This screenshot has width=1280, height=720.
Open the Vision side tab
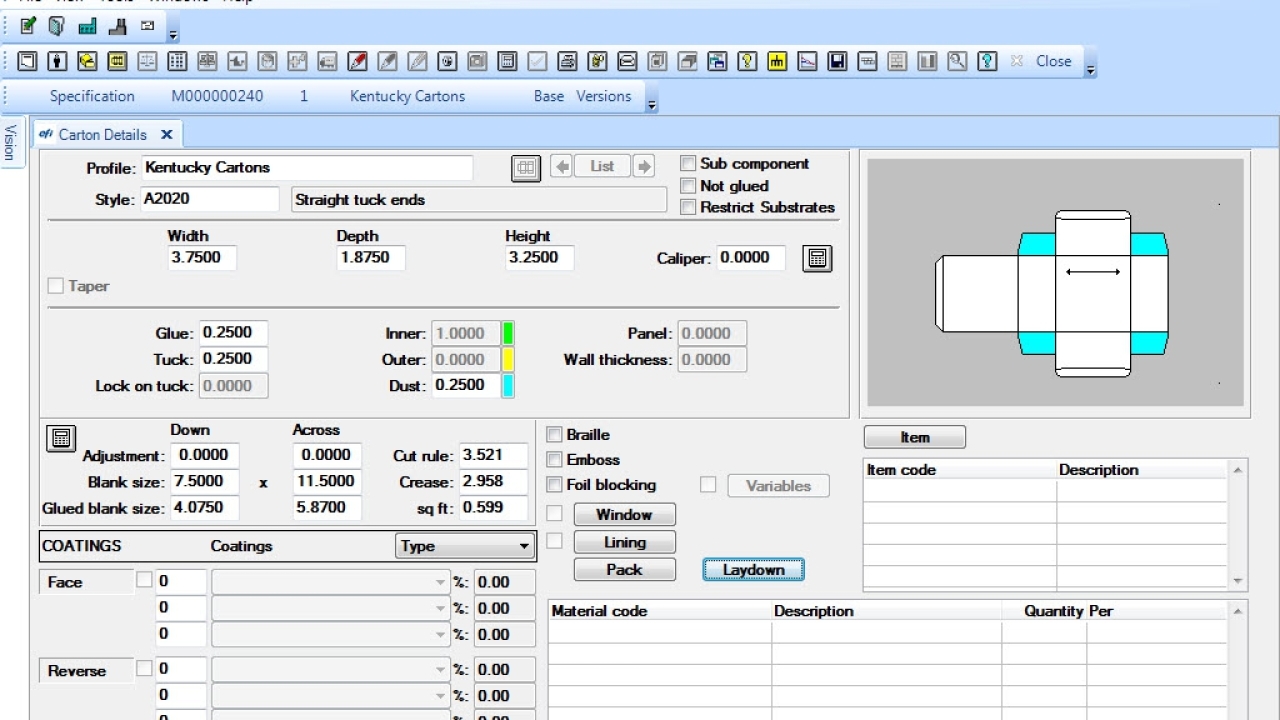pyautogui.click(x=10, y=143)
